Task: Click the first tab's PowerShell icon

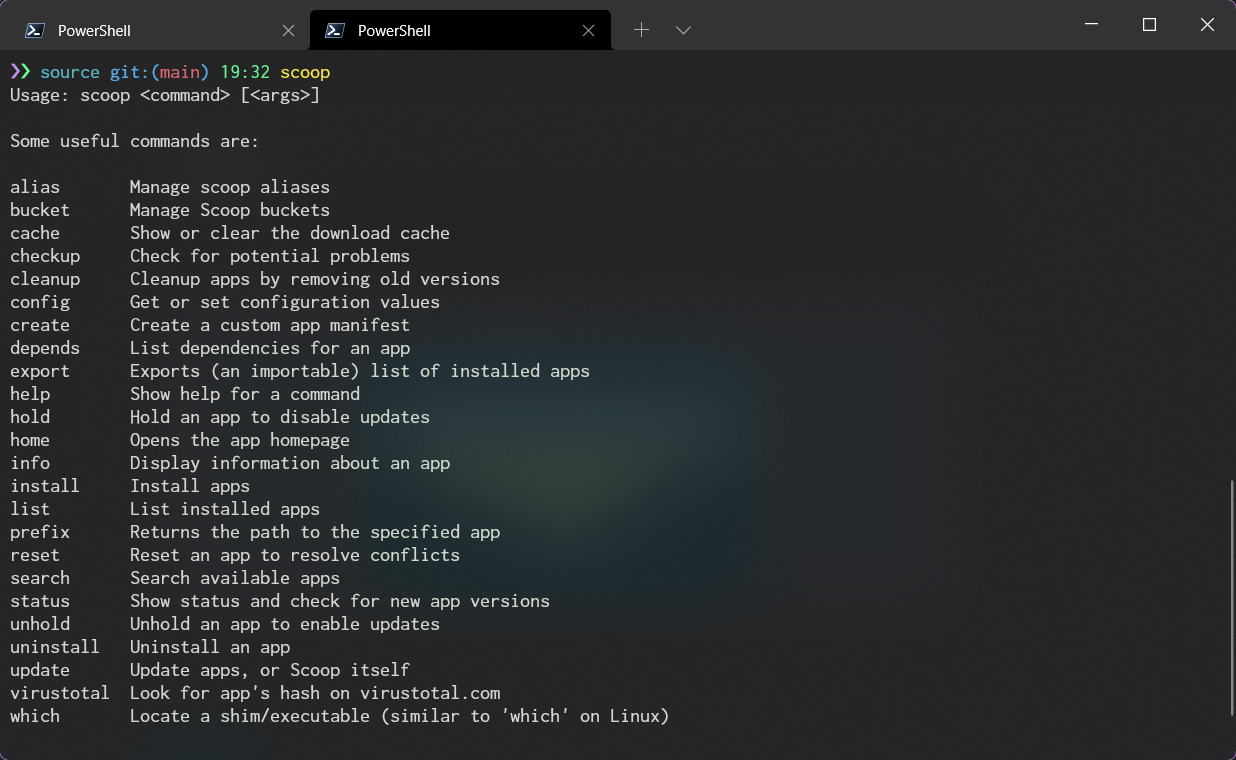Action: coord(35,30)
